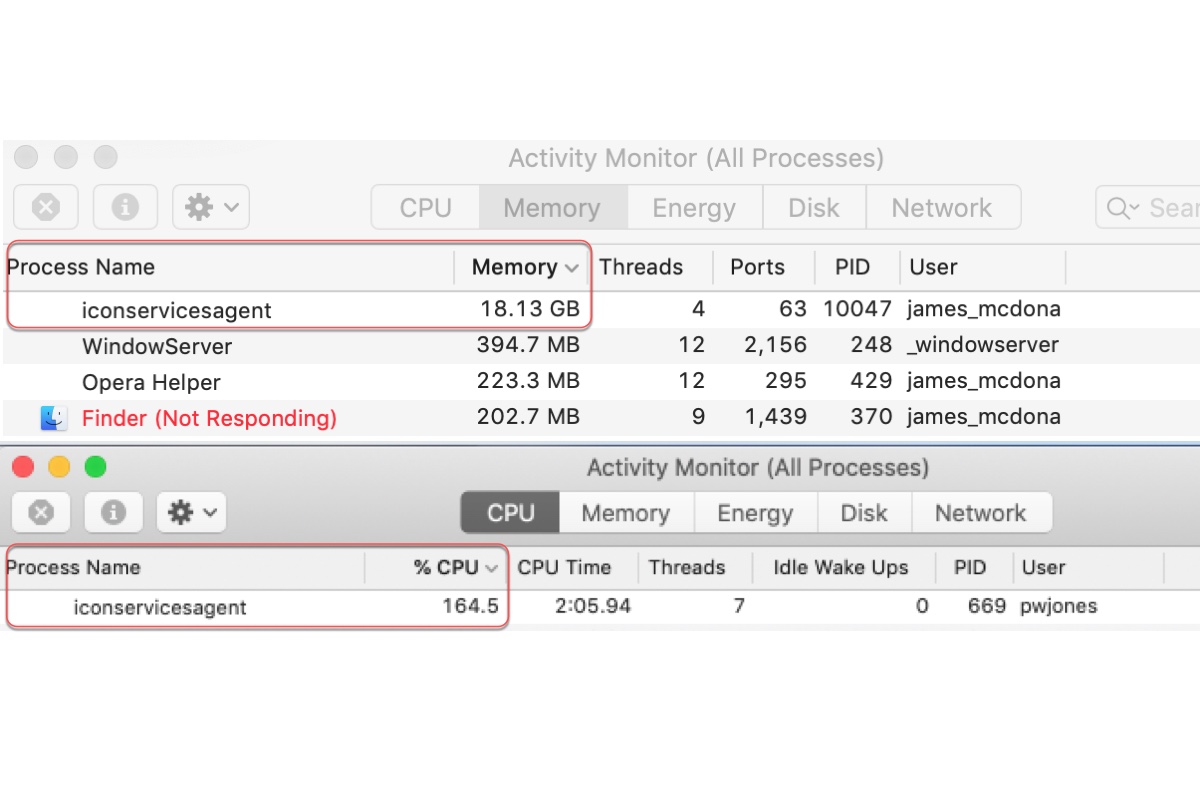Sort by PID column in upper window

click(853, 267)
